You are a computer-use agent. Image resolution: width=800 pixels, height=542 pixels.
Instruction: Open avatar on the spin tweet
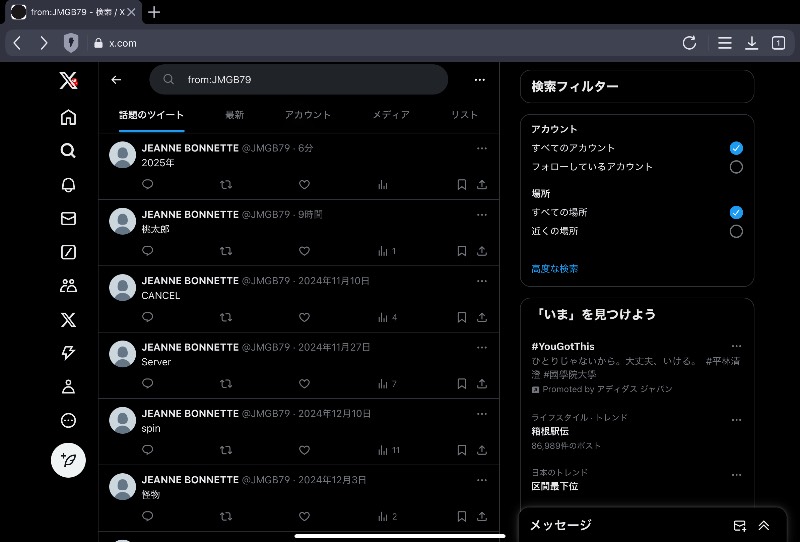tap(122, 420)
